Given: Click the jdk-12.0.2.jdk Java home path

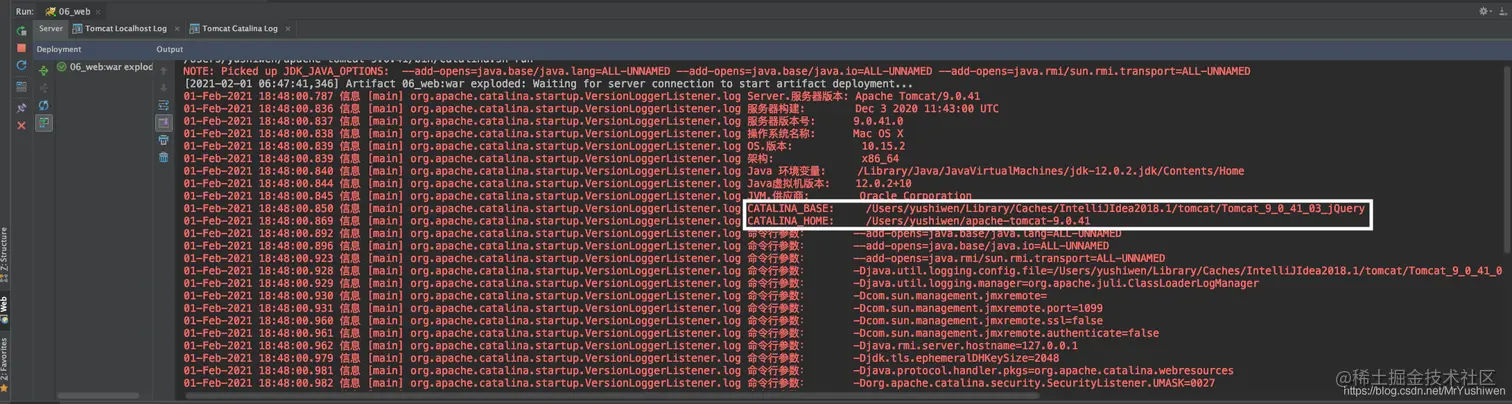Looking at the screenshot, I should (1050, 171).
